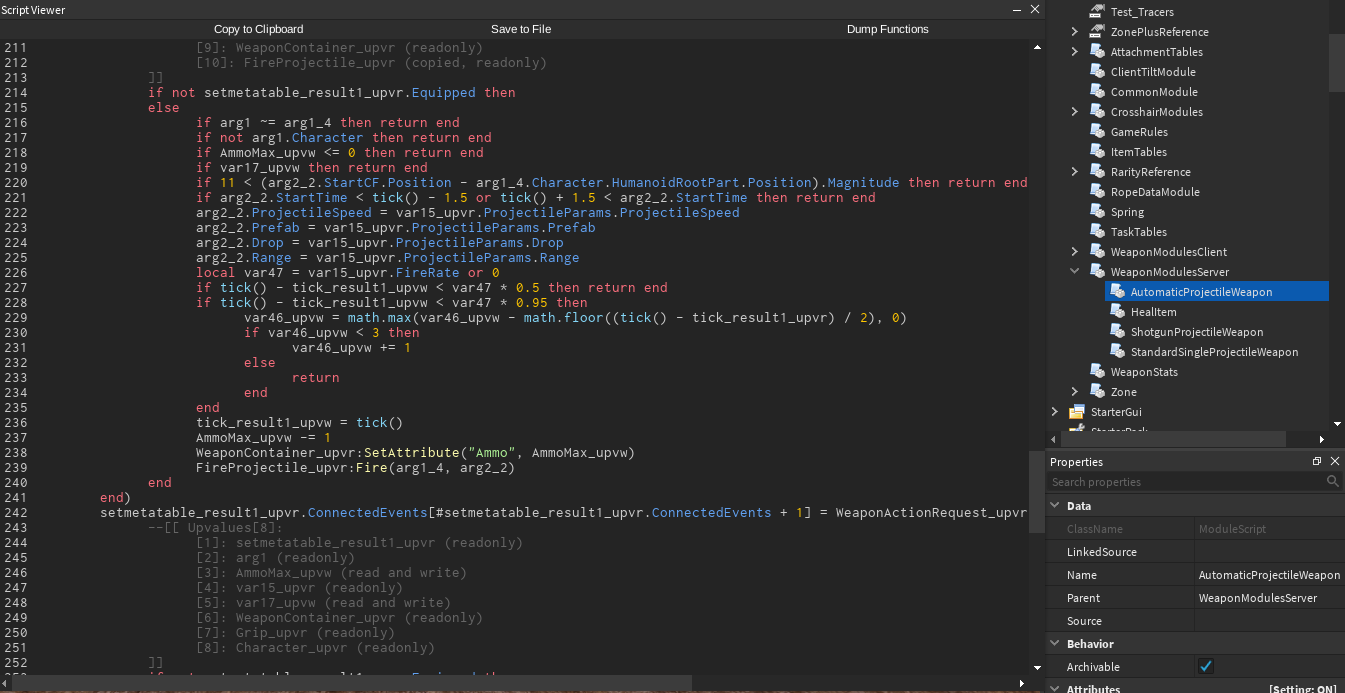Click the RarityReference module icon
1345x693 pixels.
pyautogui.click(x=1096, y=172)
